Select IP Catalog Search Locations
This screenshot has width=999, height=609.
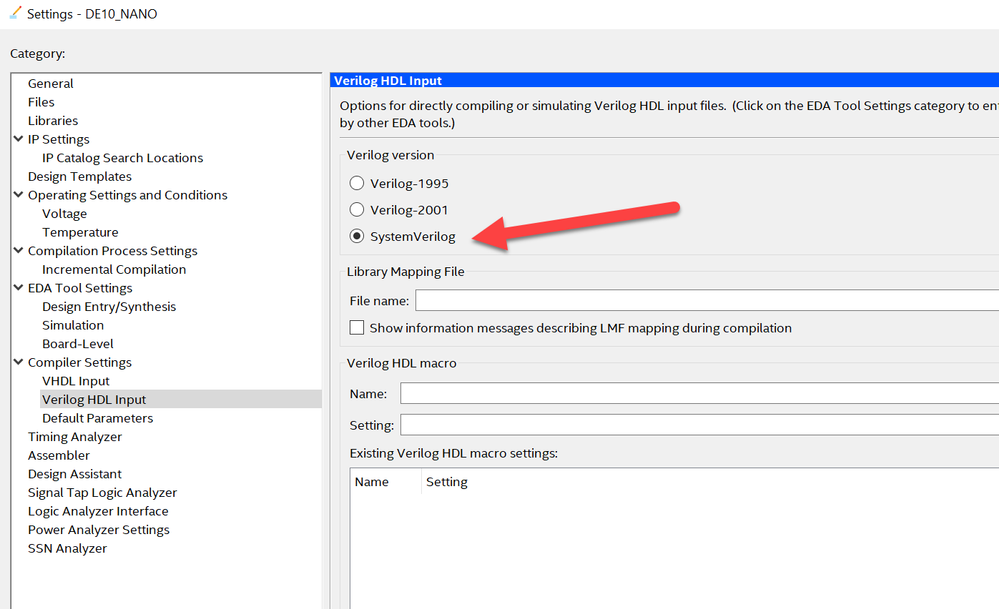[122, 158]
